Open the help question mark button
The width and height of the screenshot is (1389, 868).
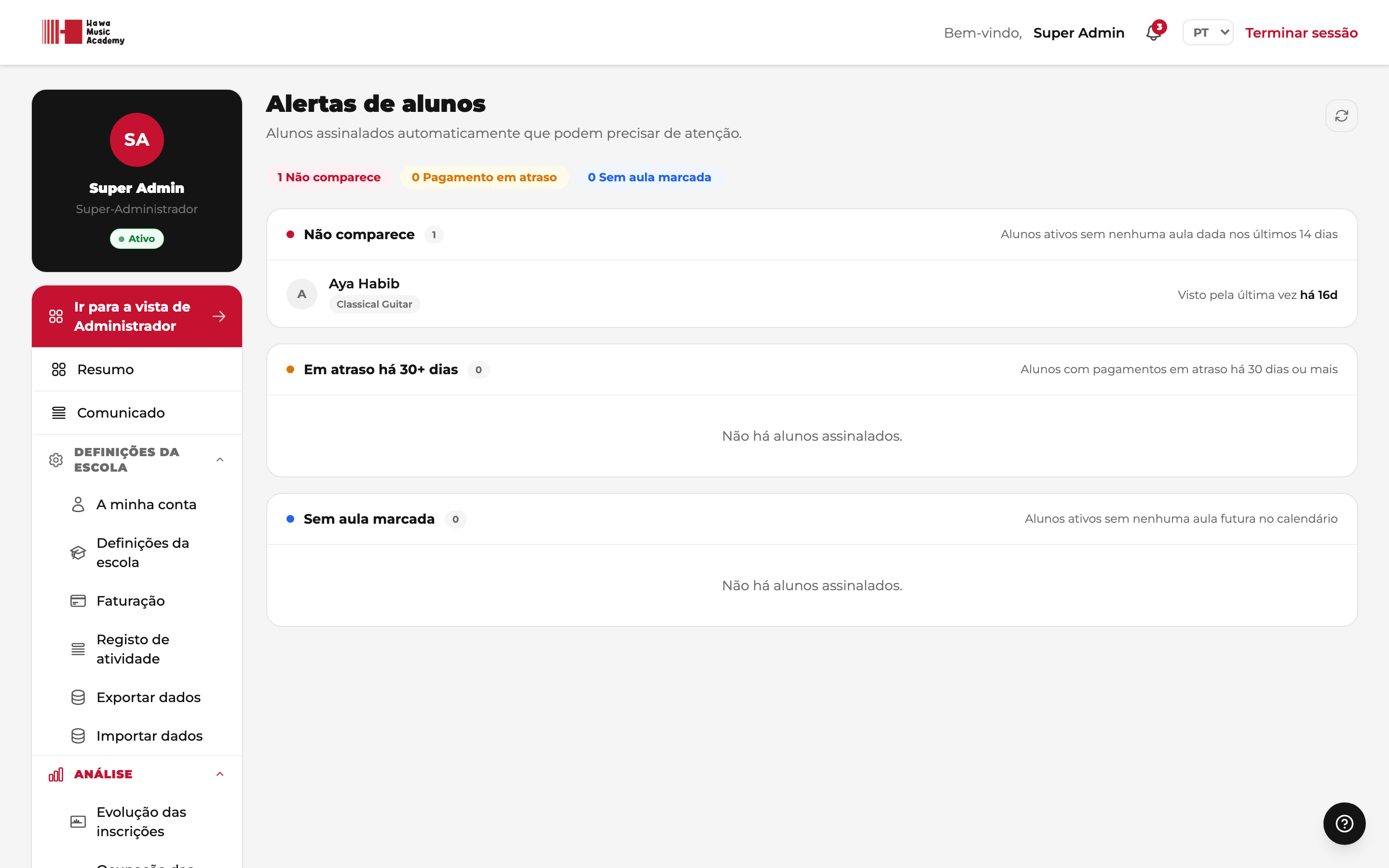click(x=1344, y=823)
